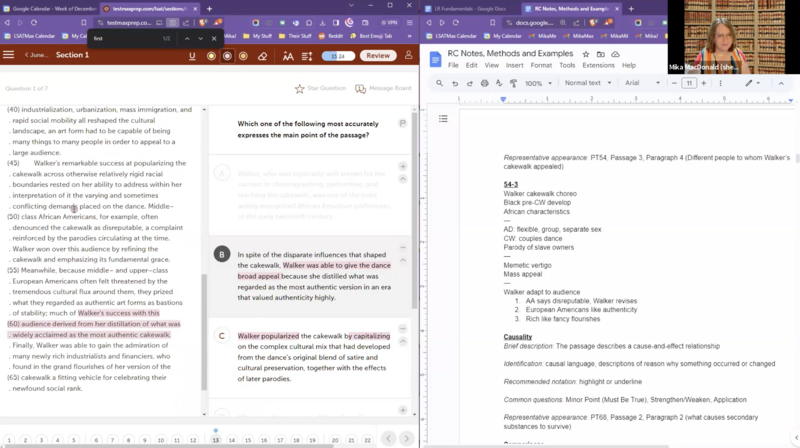
Task: Select the underline annotation tool
Action: tap(192, 55)
